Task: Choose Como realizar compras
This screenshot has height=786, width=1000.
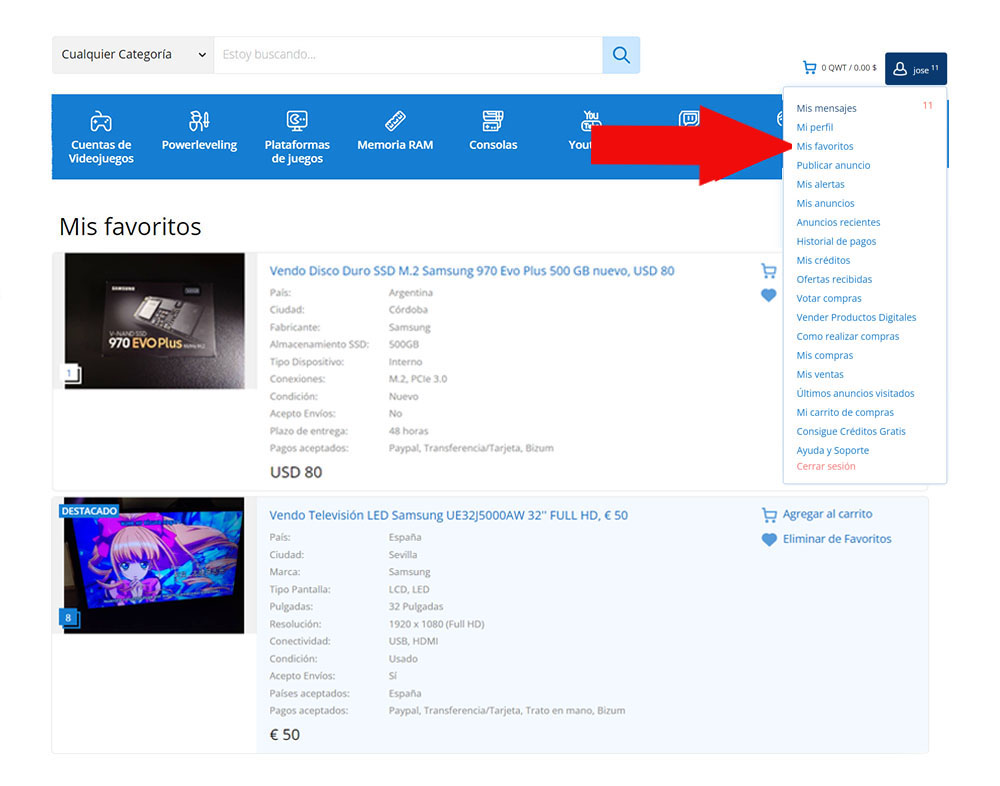Action: tap(848, 337)
